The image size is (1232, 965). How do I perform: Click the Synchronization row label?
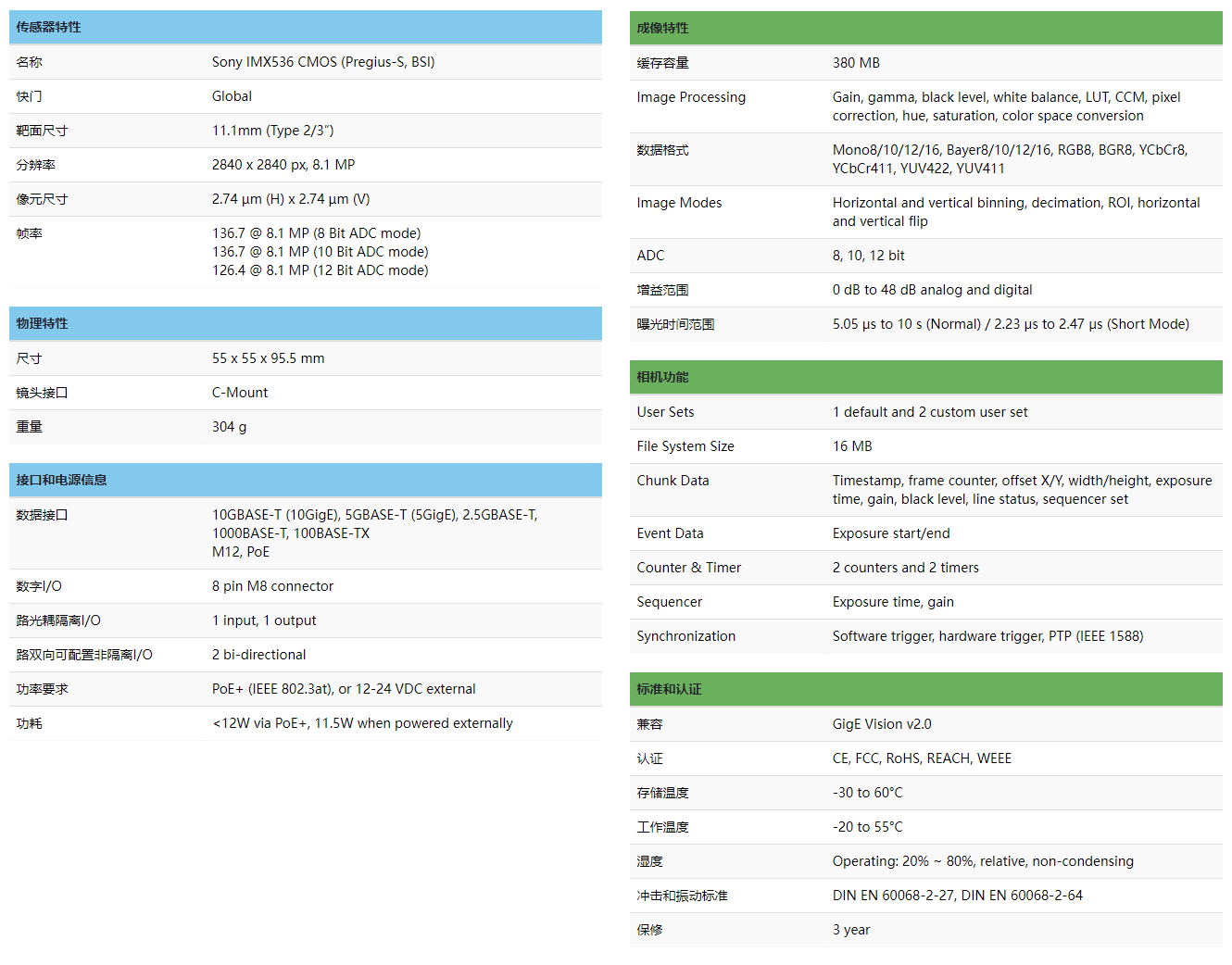click(x=686, y=636)
